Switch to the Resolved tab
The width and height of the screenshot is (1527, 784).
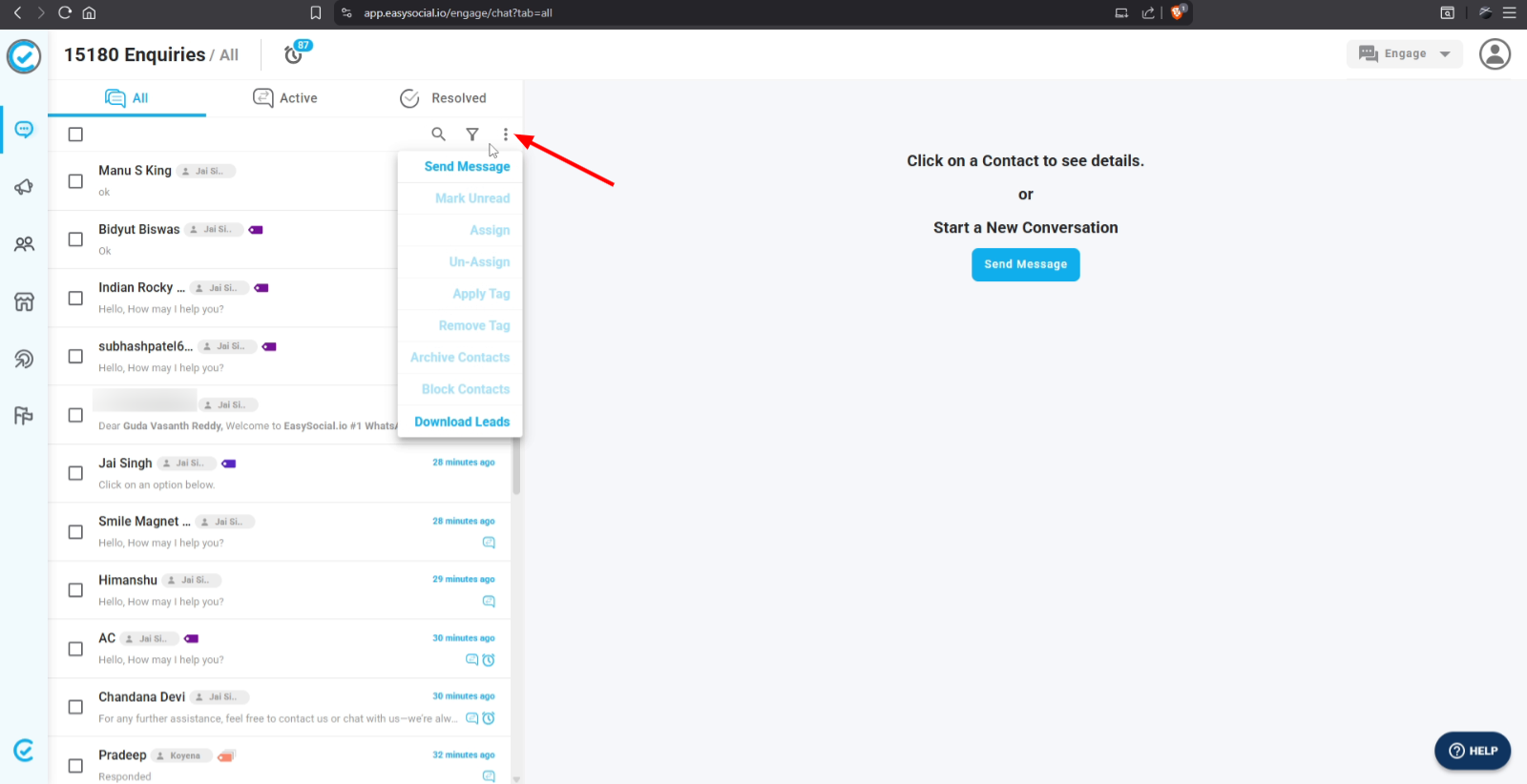click(x=444, y=98)
